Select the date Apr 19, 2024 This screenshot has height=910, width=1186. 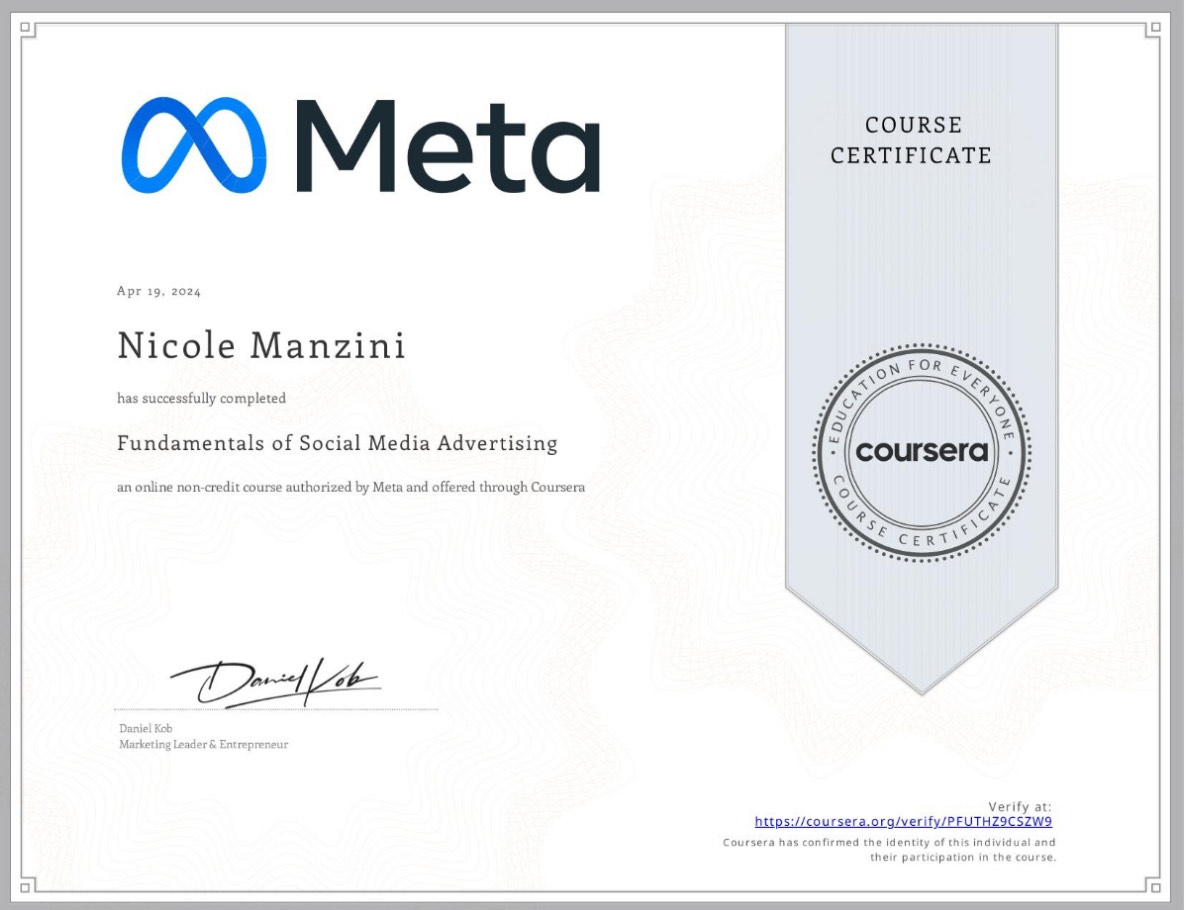coord(157,291)
